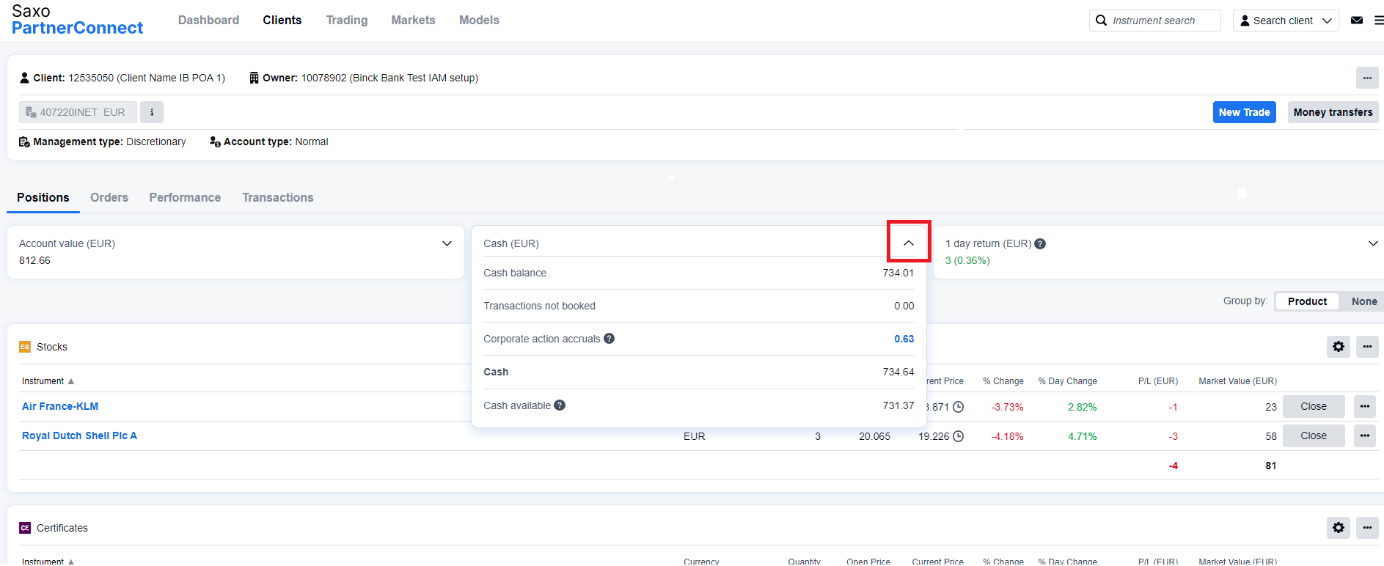The height and width of the screenshot is (566, 1384).
Task: Focus the Instrument search field
Action: pyautogui.click(x=1155, y=20)
